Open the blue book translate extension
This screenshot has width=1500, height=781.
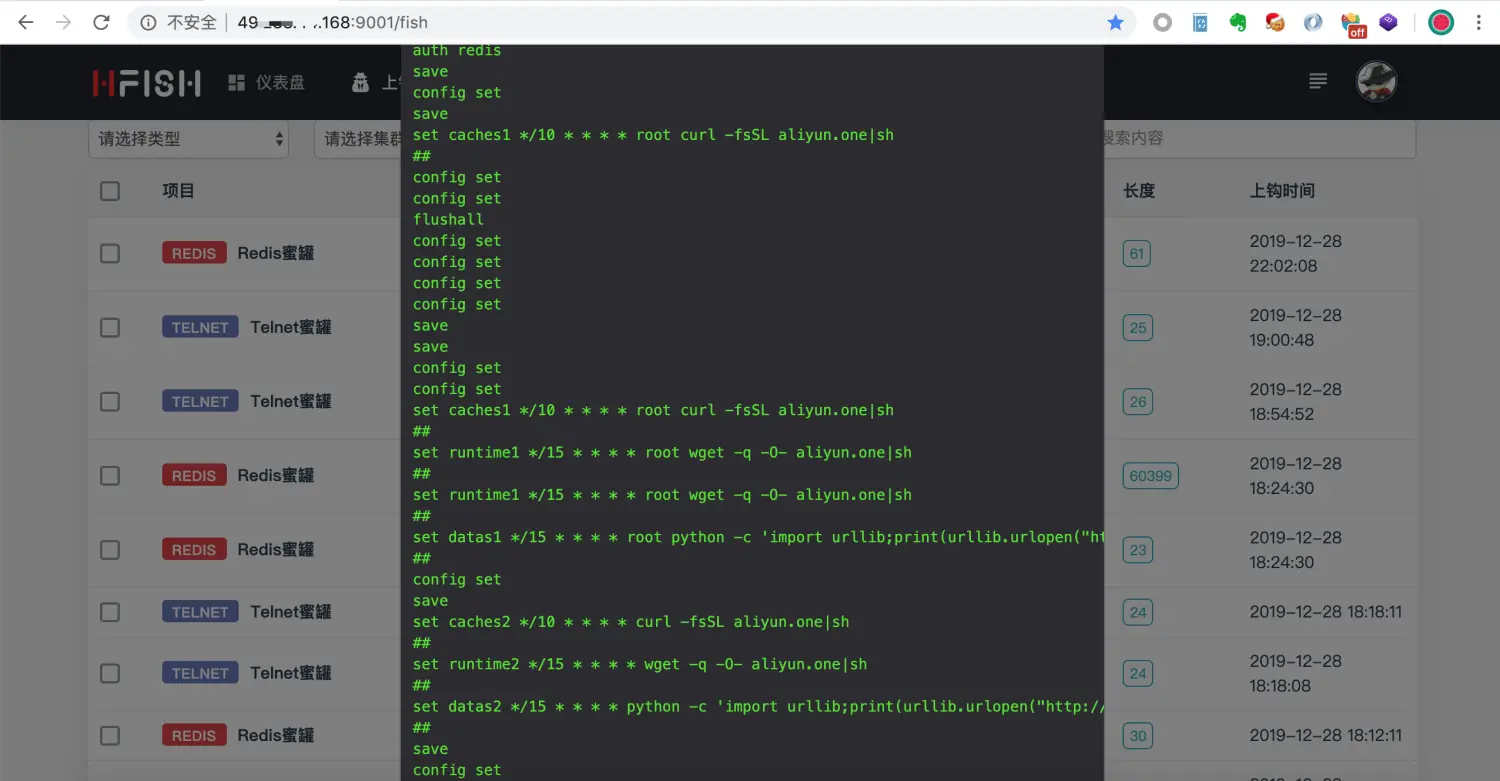[1200, 22]
